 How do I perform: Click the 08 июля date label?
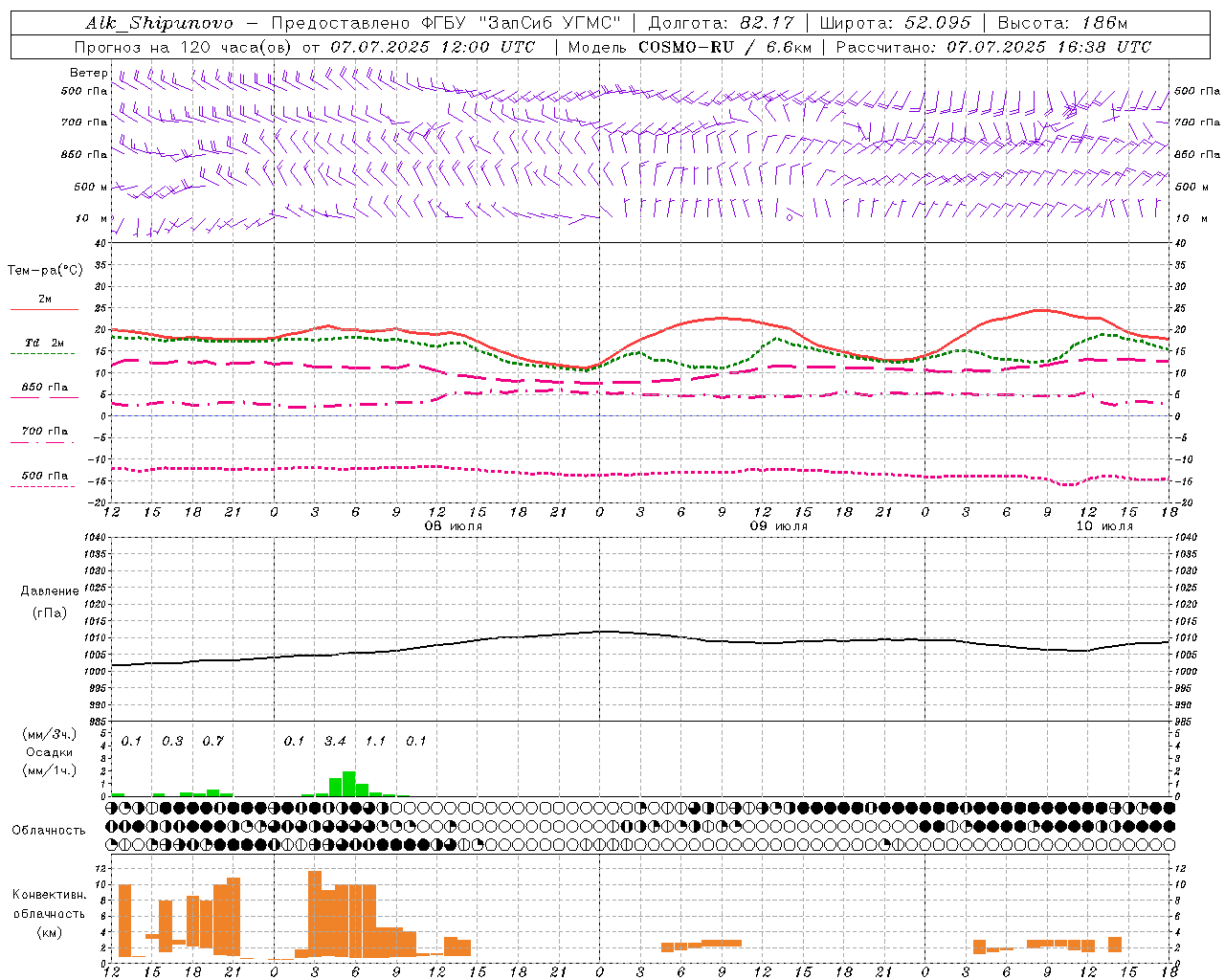[x=454, y=526]
